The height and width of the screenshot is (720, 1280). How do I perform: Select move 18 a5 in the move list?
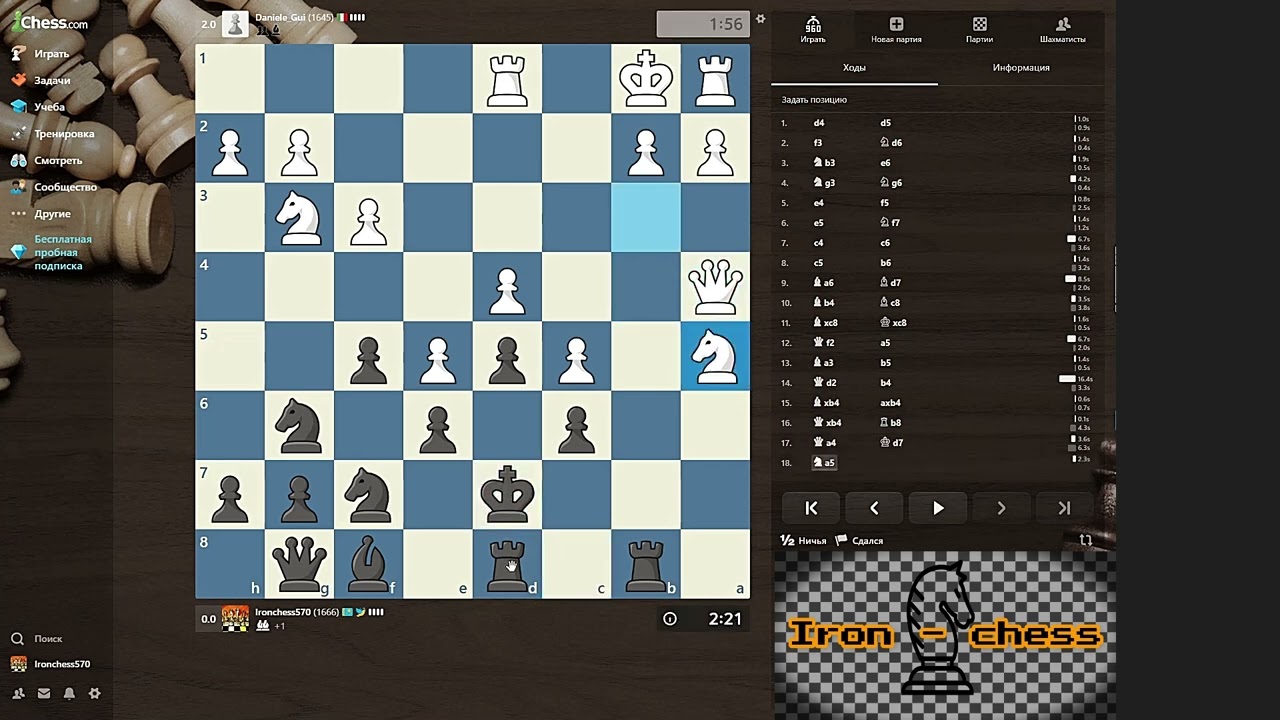pos(825,463)
